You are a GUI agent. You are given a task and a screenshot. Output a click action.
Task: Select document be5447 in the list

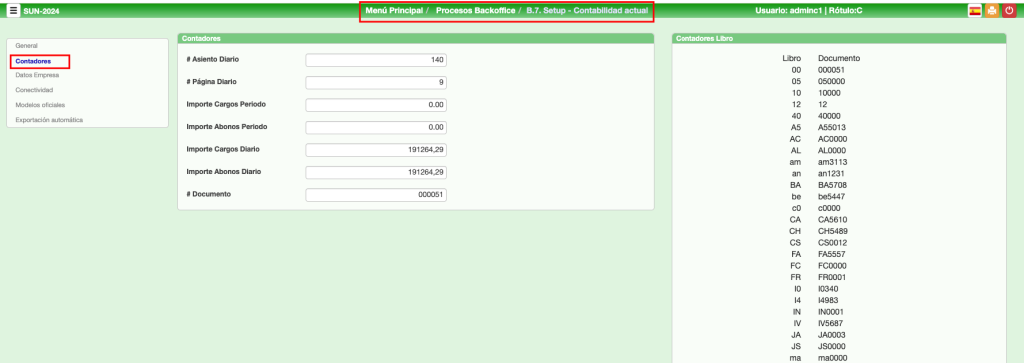point(832,197)
